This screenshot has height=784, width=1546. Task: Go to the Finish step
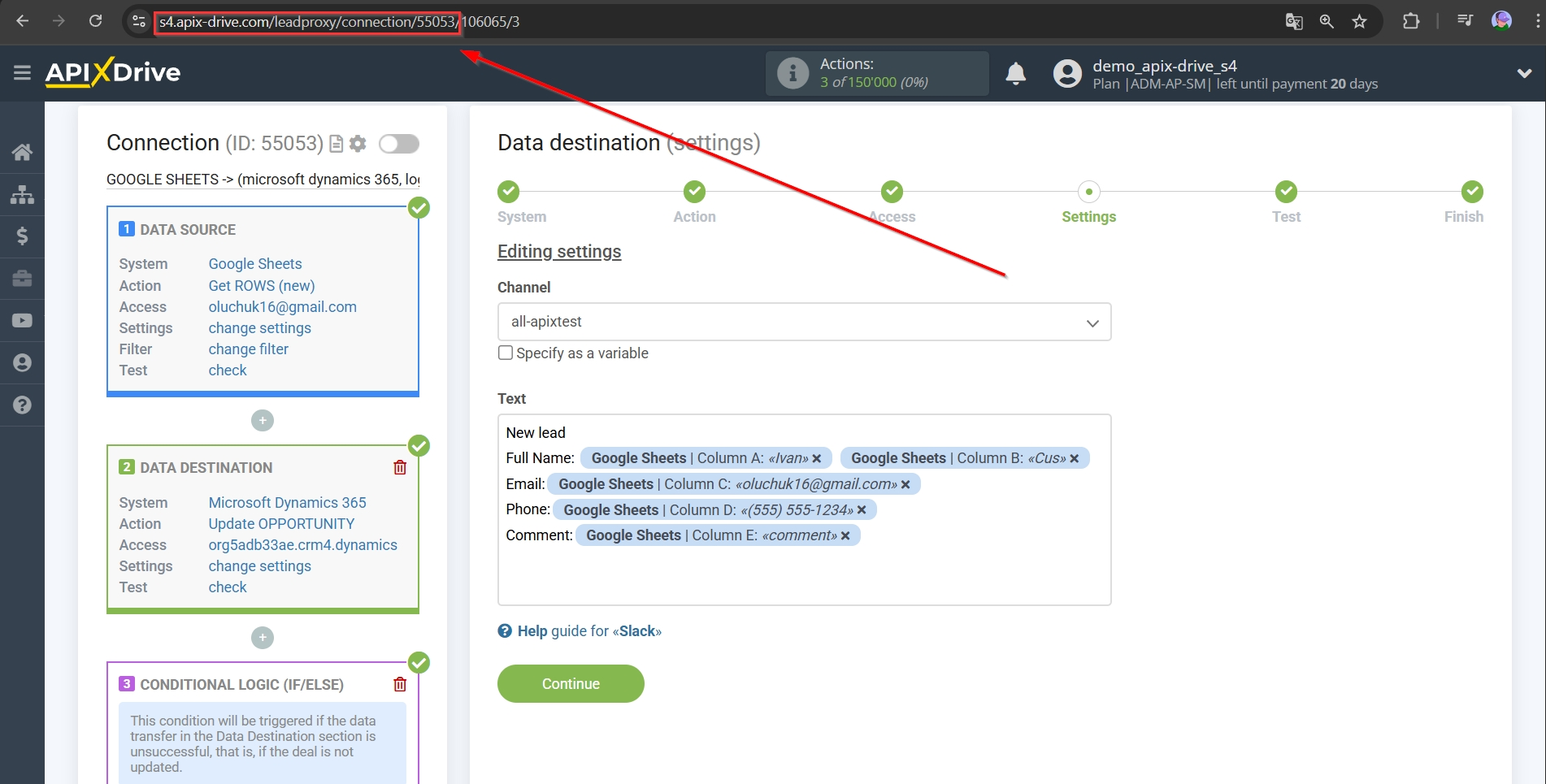tap(1471, 193)
